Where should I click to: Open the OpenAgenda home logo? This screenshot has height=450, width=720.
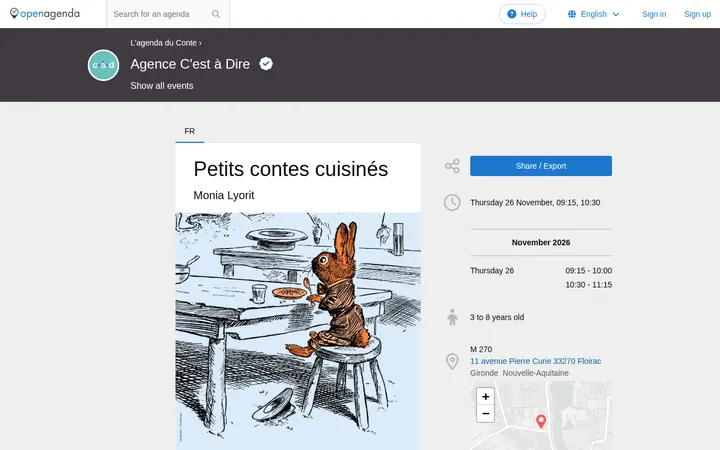(45, 14)
